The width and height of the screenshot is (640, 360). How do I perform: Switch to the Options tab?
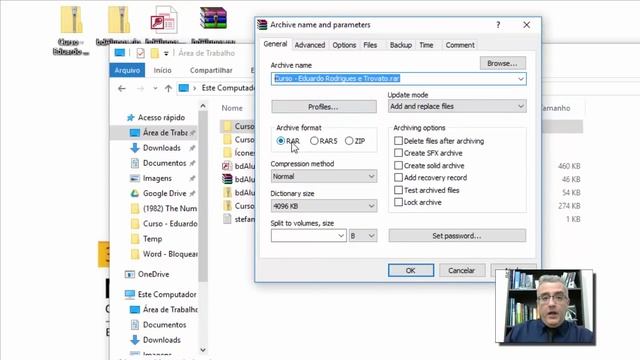click(344, 45)
